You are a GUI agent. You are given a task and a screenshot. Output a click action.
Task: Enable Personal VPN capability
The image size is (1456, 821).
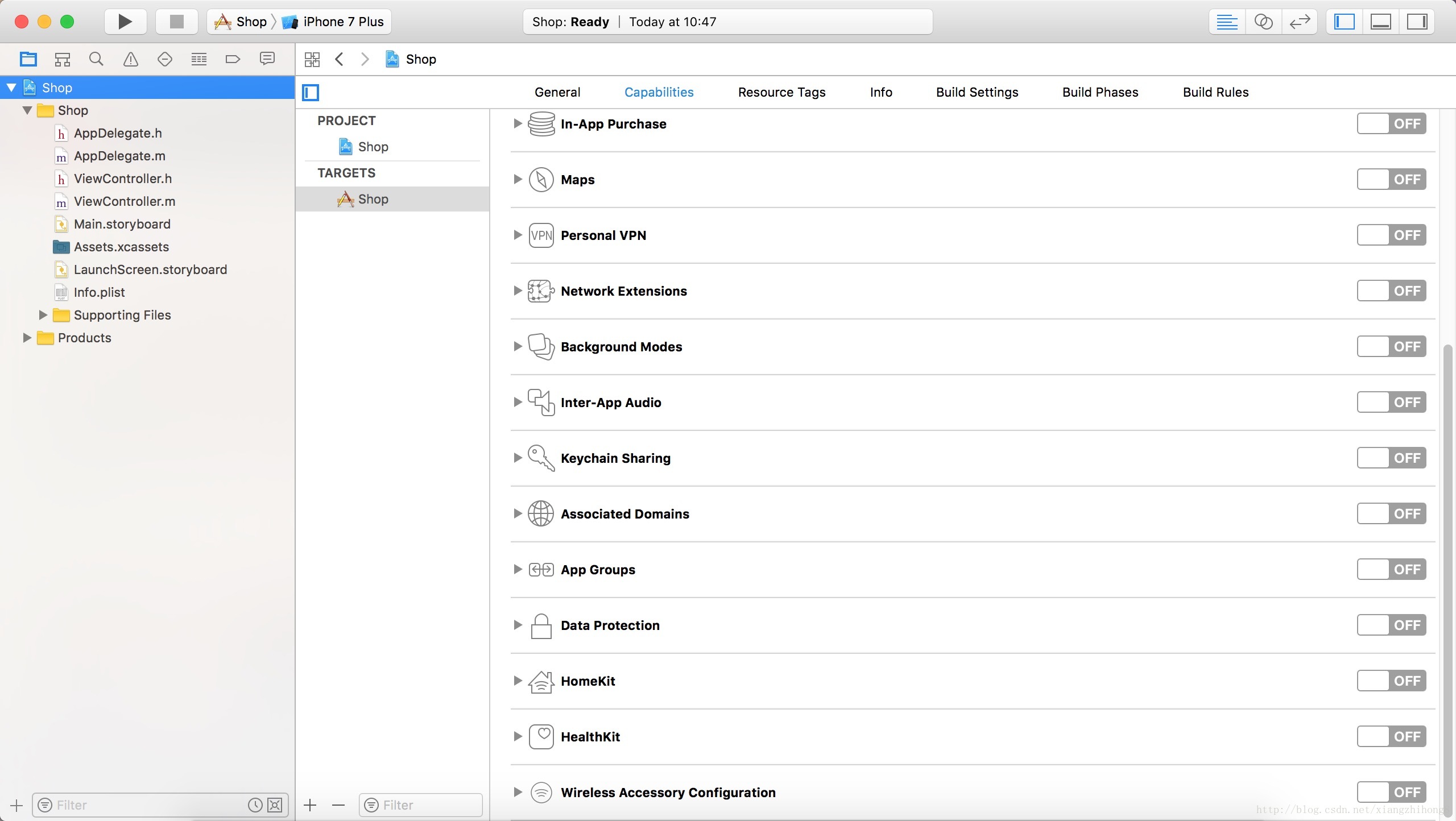point(1391,235)
